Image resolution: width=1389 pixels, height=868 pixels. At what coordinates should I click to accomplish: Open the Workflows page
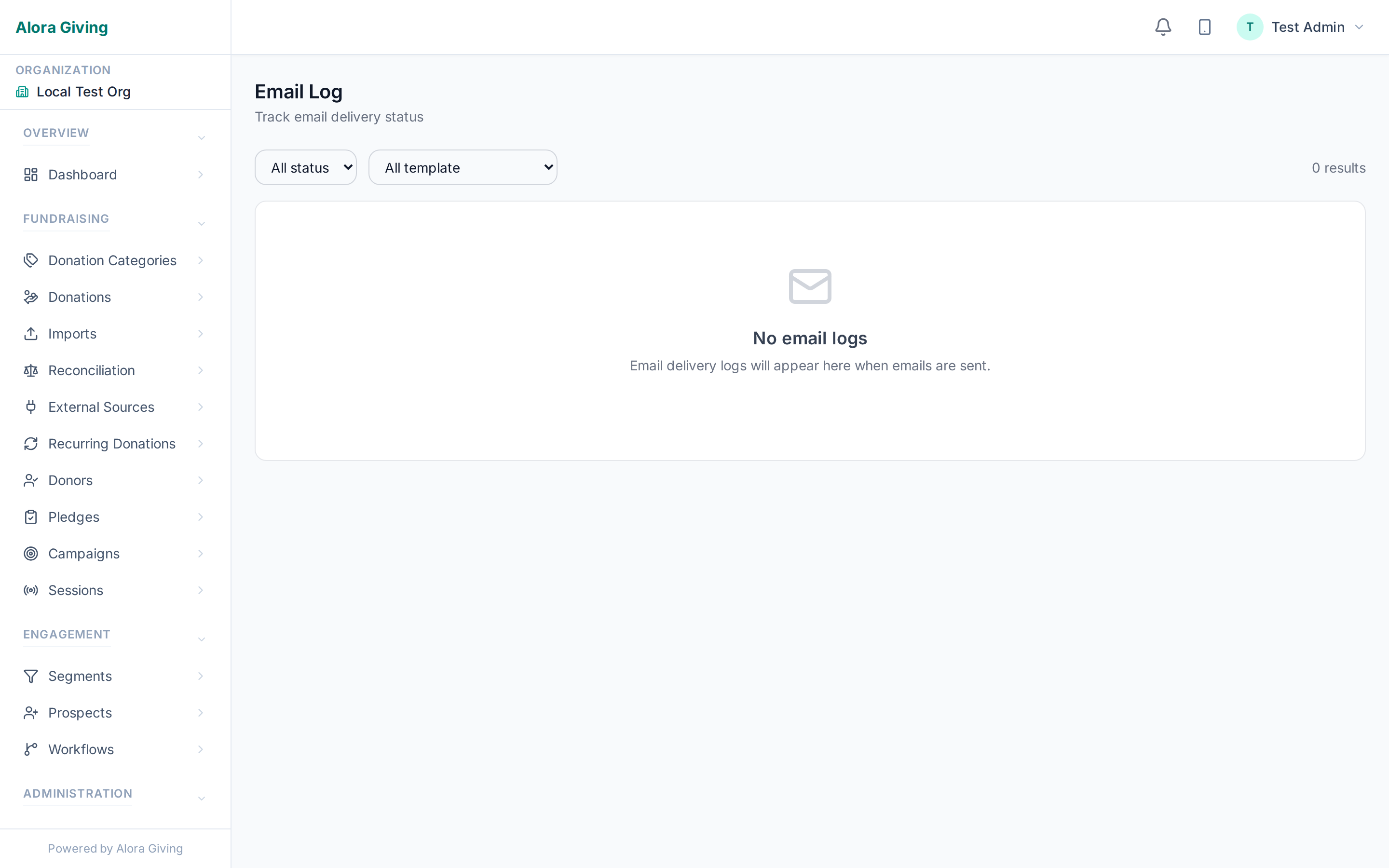pyautogui.click(x=81, y=749)
